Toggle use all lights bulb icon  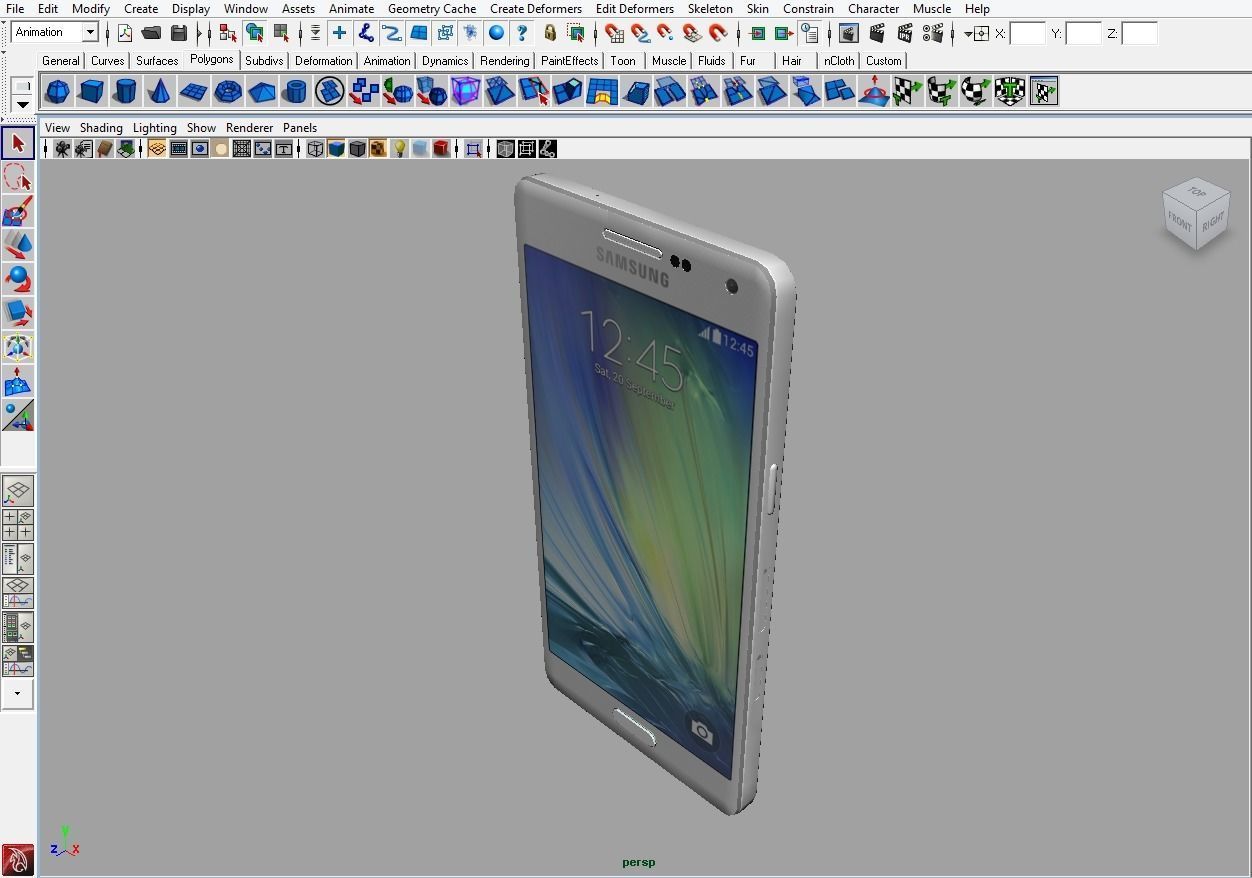pos(399,149)
